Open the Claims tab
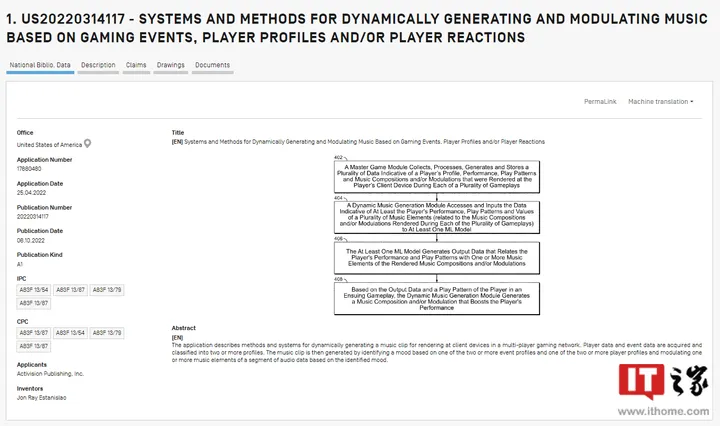 (x=136, y=66)
